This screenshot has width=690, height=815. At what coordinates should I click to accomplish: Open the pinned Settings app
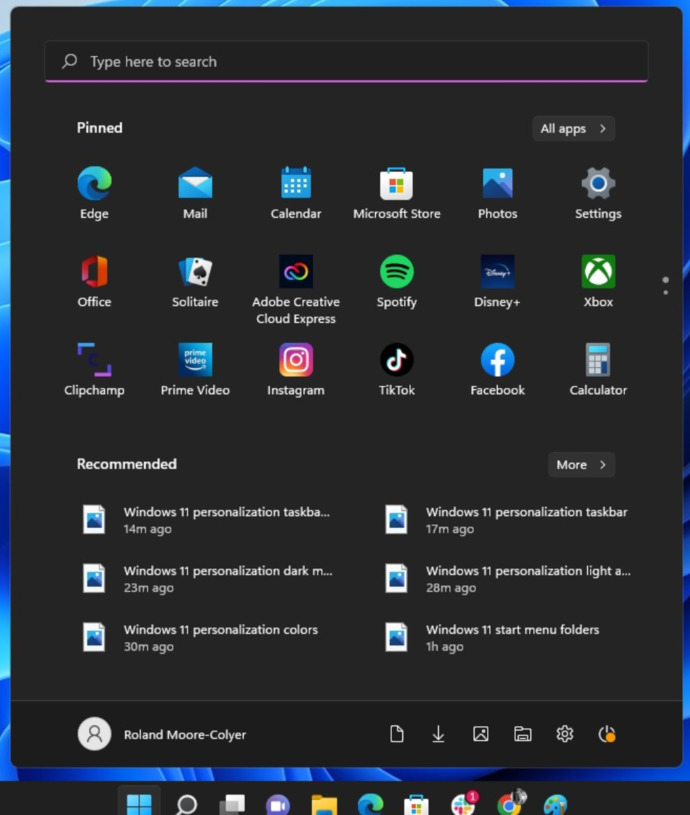pos(598,192)
